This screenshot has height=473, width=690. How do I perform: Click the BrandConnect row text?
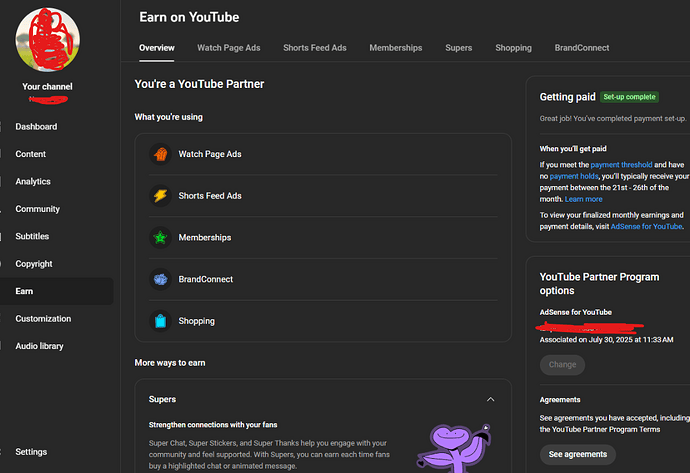click(x=206, y=279)
